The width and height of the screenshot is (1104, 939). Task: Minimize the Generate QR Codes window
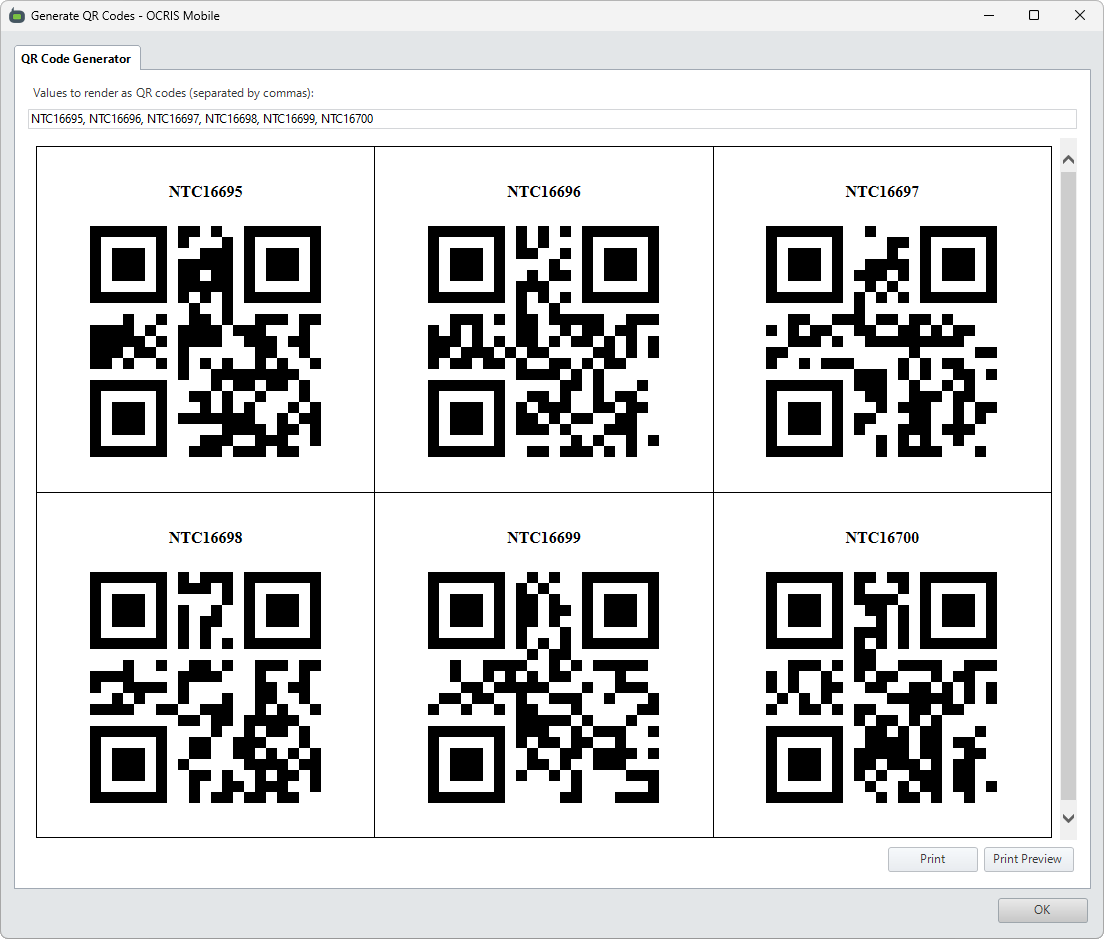pos(989,15)
